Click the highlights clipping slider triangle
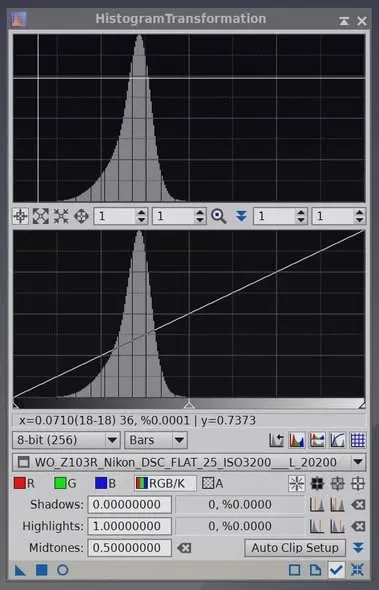Screen dimensions: 379x590 pos(362,405)
